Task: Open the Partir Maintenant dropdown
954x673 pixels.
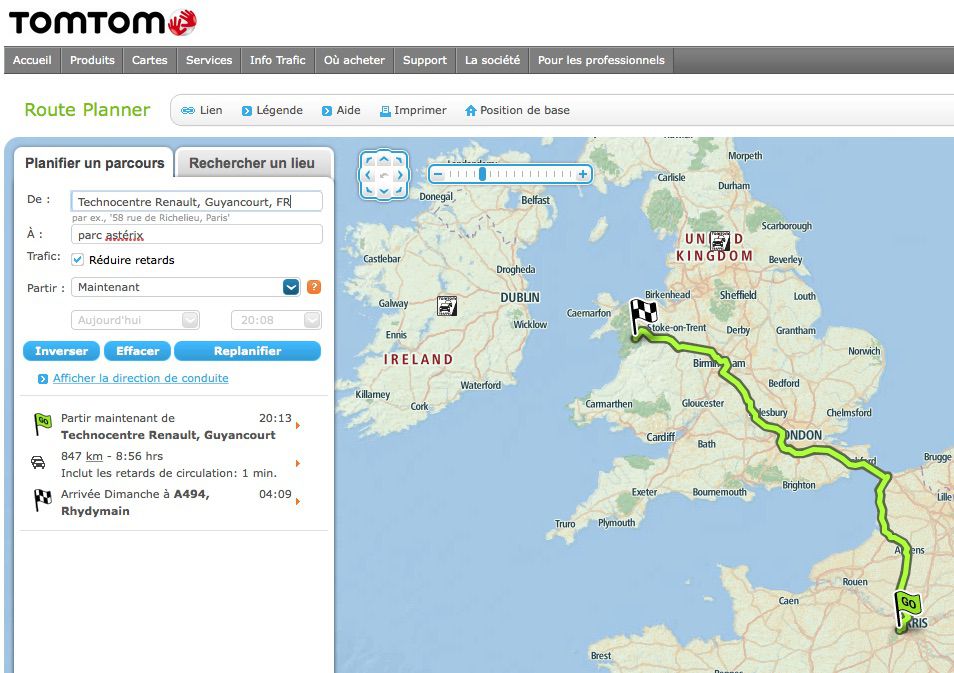Action: [x=186, y=287]
